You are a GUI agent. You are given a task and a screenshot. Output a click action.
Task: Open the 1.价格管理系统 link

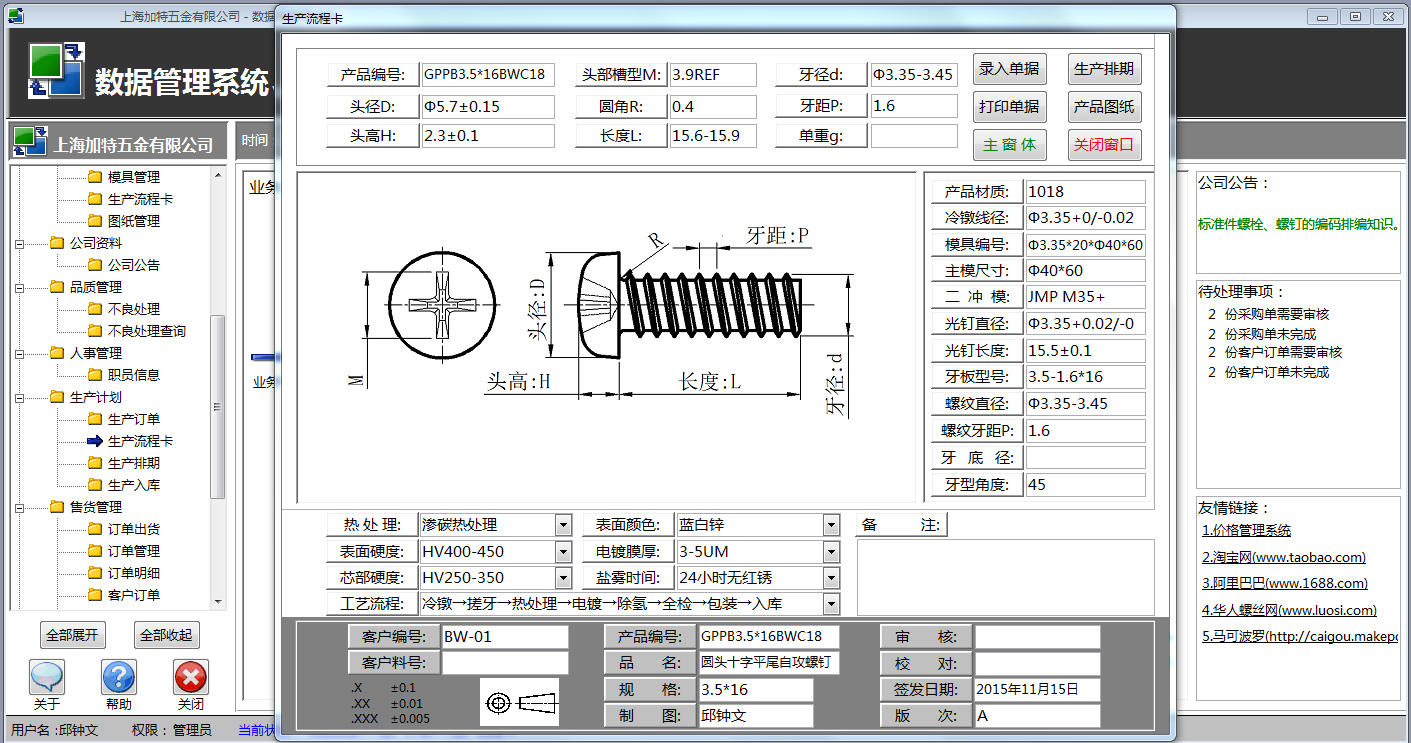point(1247,531)
